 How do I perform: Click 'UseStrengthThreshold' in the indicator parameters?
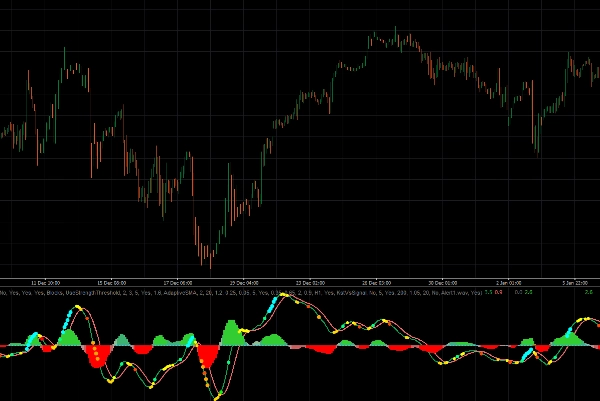[93, 293]
